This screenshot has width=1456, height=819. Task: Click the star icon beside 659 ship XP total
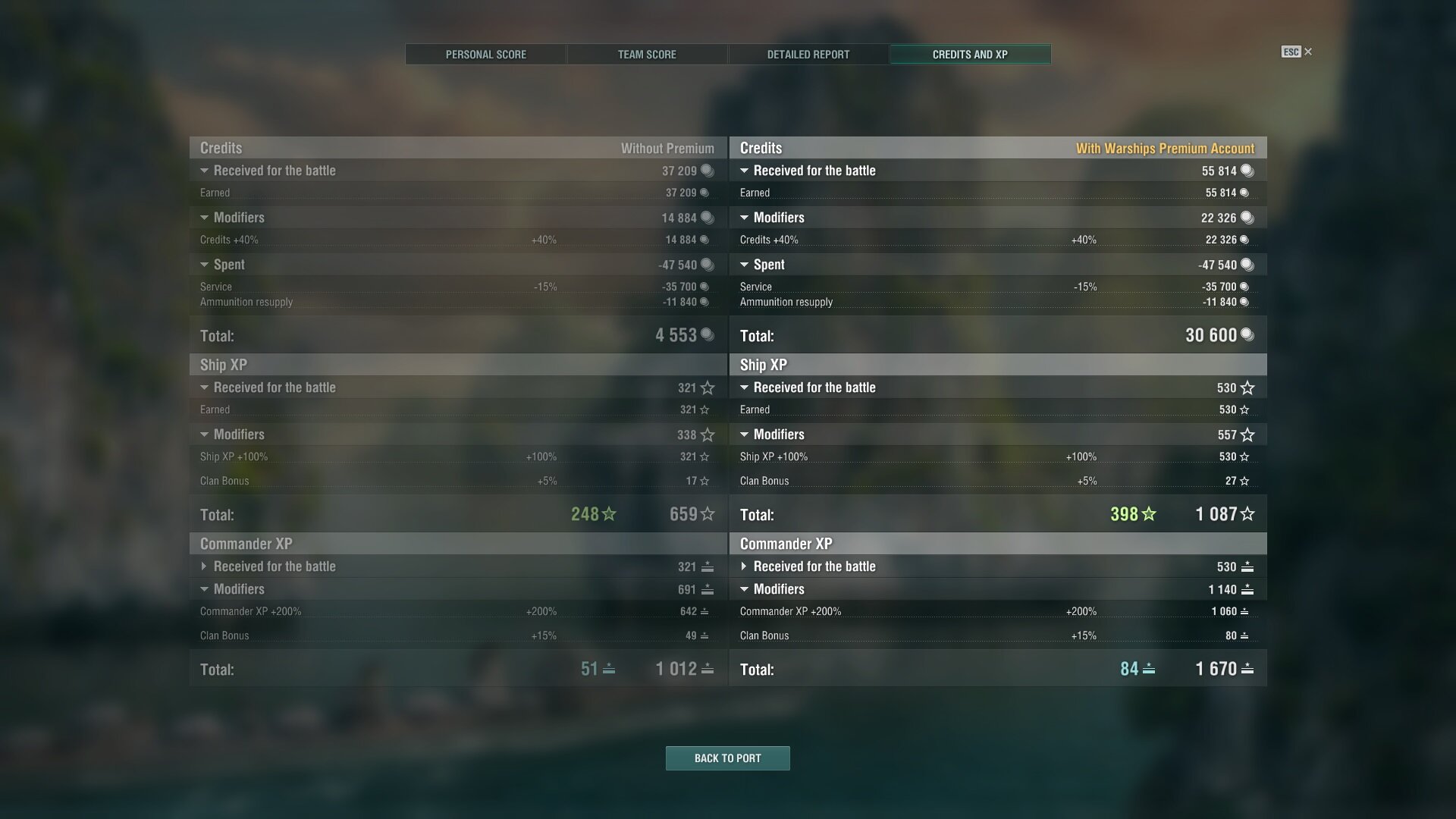coord(708,514)
